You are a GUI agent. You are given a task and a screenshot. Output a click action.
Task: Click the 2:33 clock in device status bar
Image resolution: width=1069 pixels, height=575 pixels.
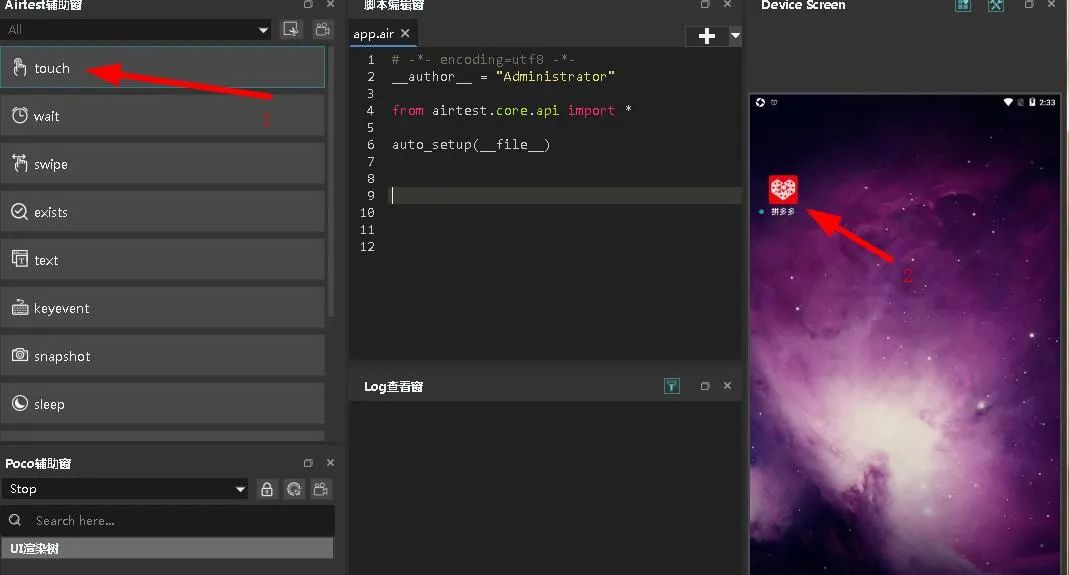pos(1047,102)
